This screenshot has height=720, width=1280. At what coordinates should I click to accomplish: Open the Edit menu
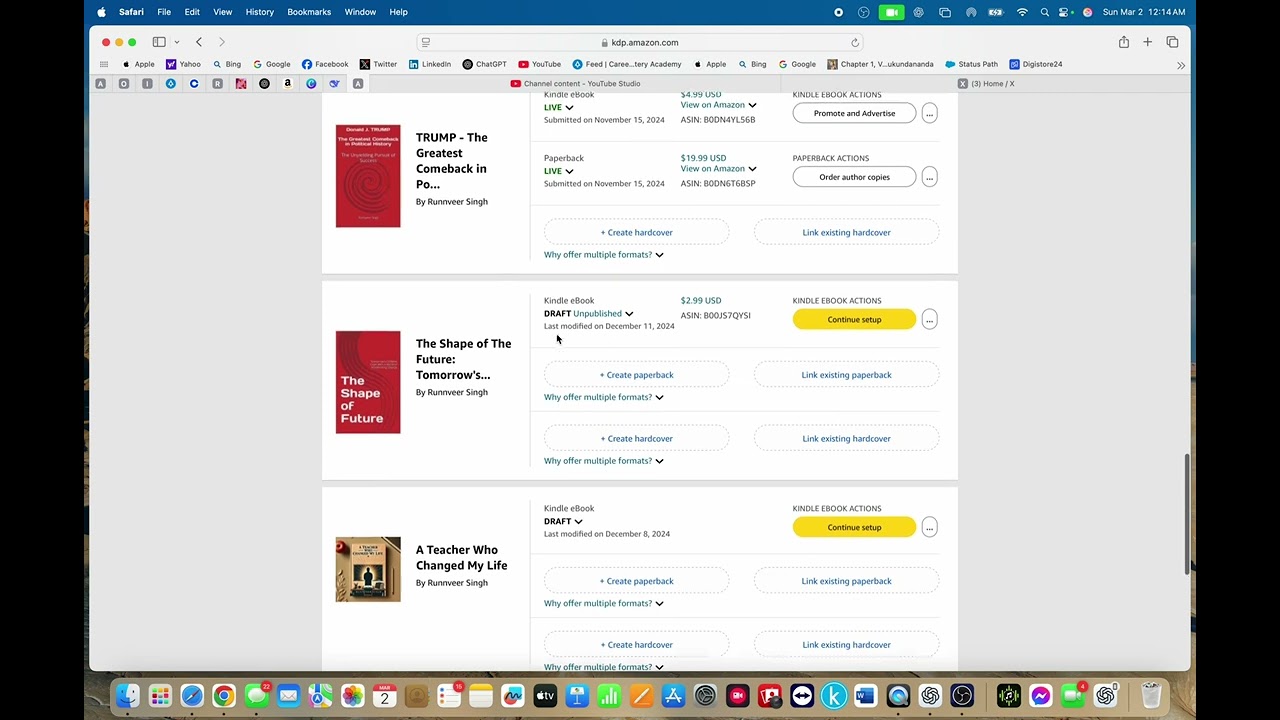pyautogui.click(x=192, y=12)
